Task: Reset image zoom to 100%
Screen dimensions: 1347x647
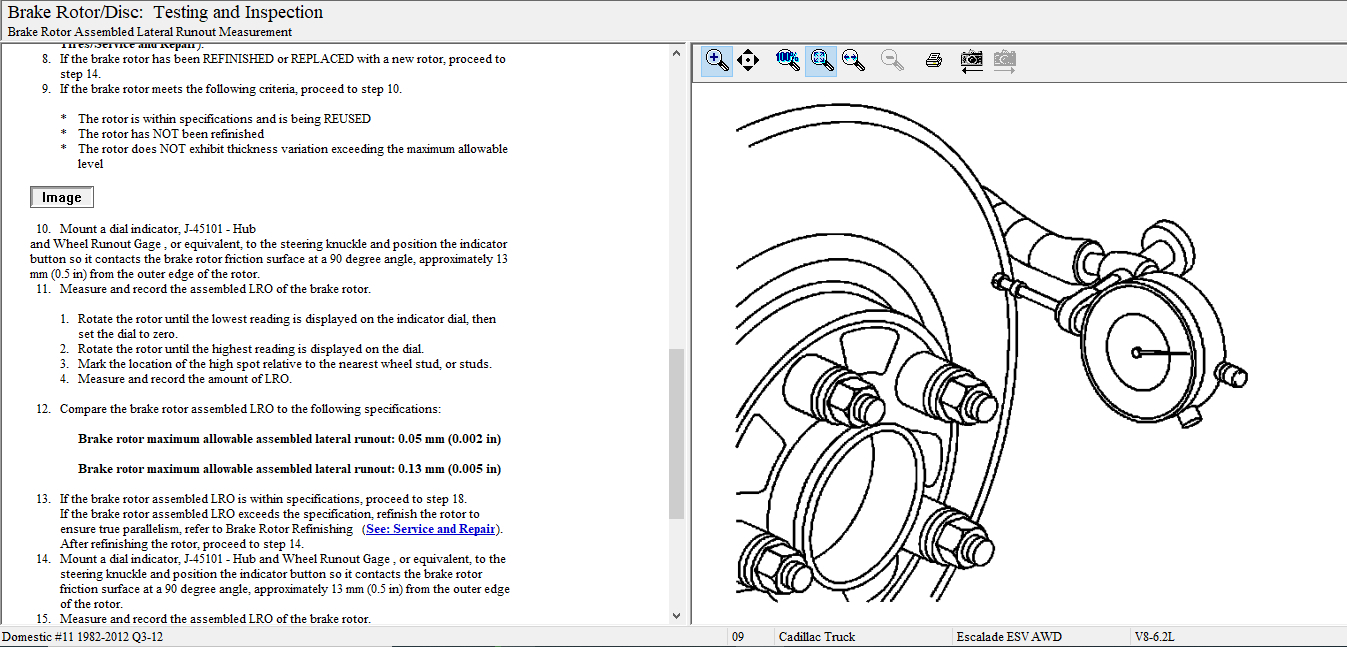Action: coord(788,60)
